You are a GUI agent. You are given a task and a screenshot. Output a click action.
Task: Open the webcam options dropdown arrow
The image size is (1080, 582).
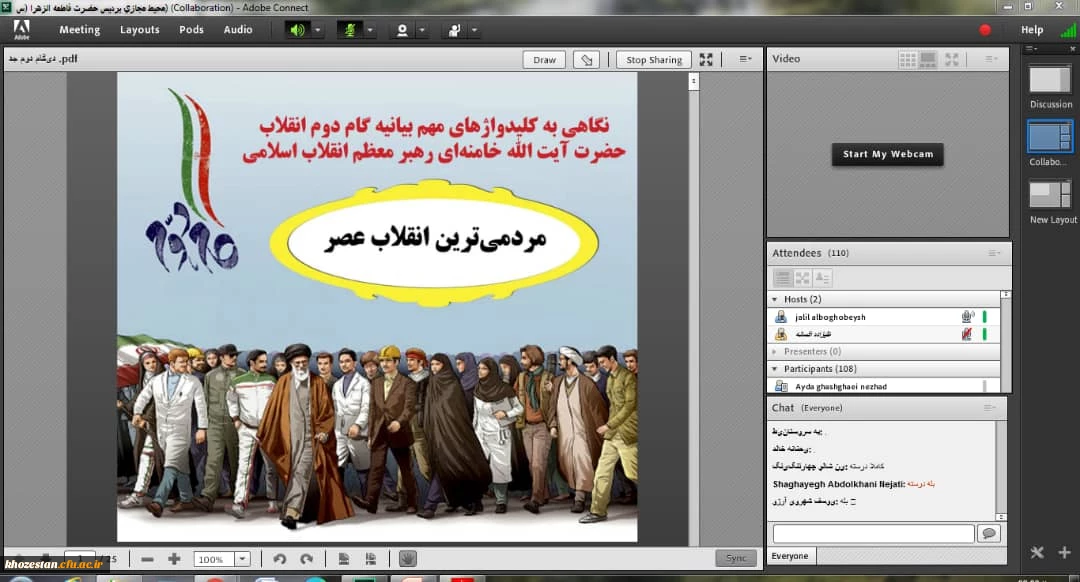[421, 30]
